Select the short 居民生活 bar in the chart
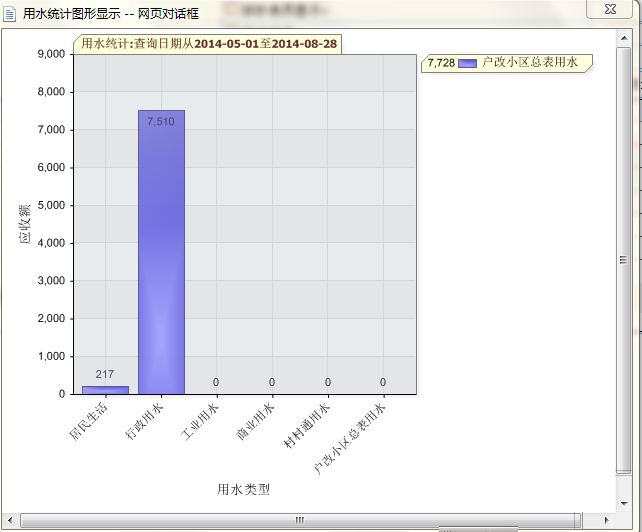The height and width of the screenshot is (532, 642). click(105, 389)
